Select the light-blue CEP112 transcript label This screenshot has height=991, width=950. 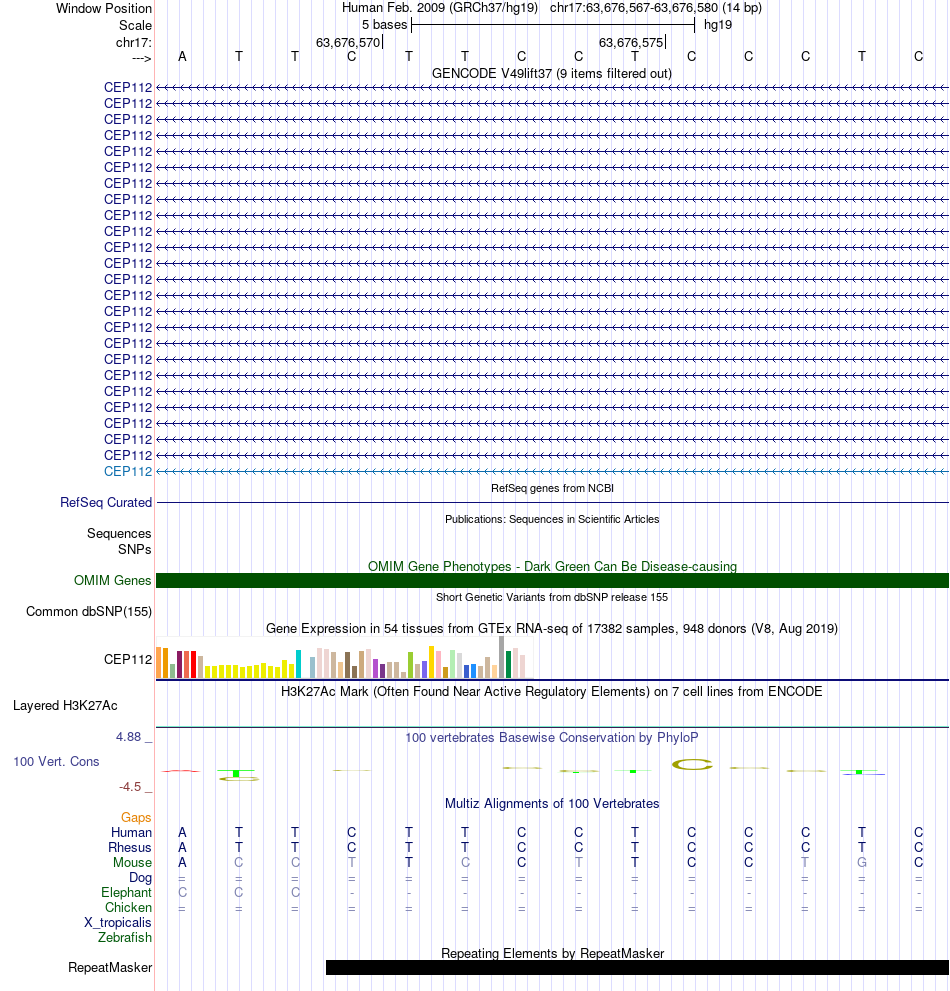coord(128,471)
